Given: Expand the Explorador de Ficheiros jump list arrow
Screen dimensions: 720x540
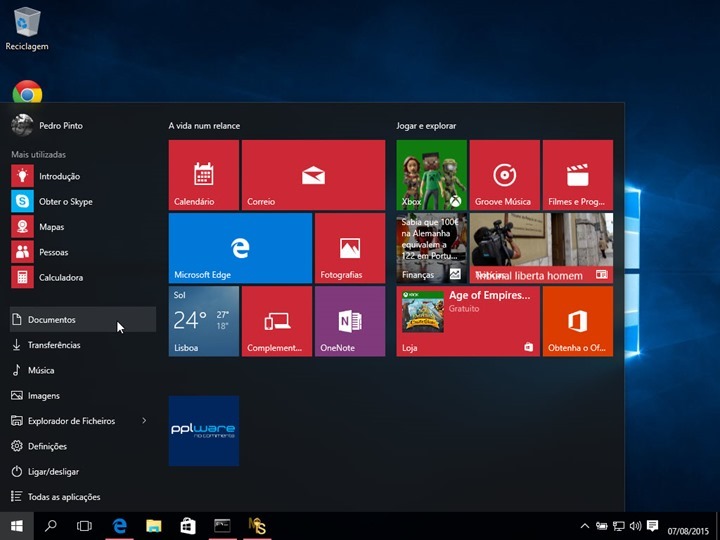Looking at the screenshot, I should pyautogui.click(x=144, y=421).
